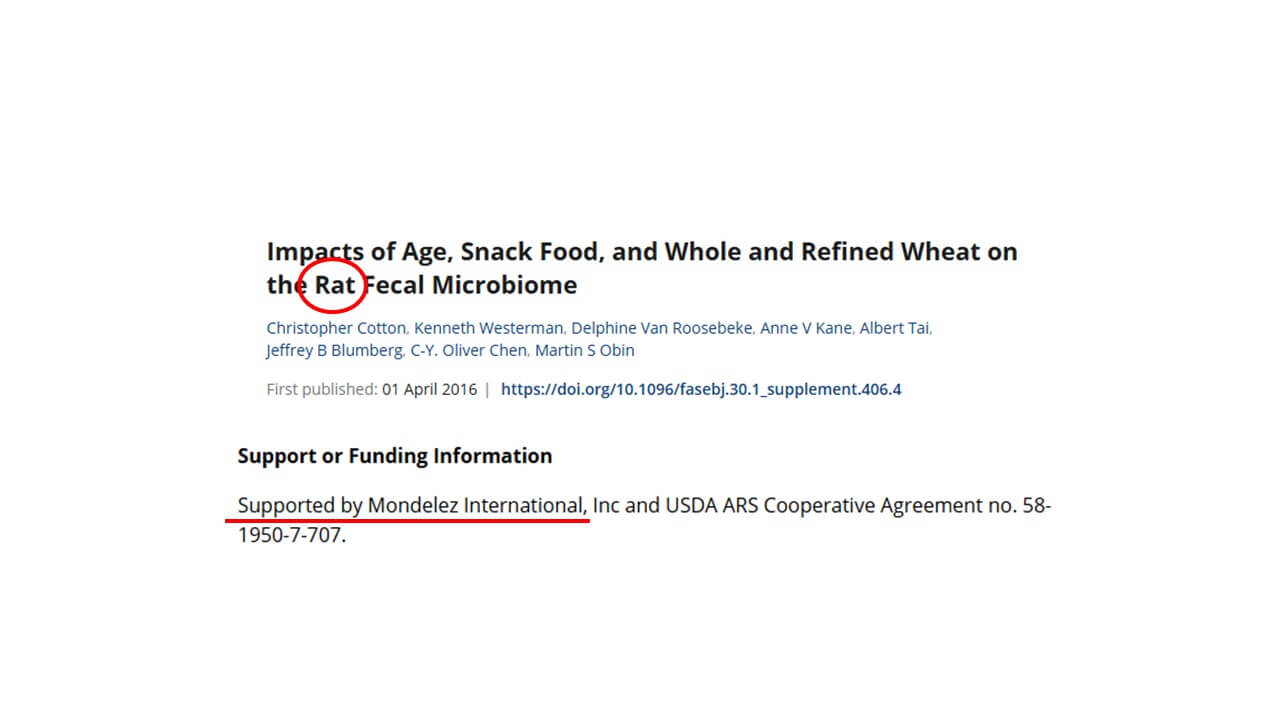1280x720 pixels.
Task: Click the "First published:" label
Action: pyautogui.click(x=321, y=389)
